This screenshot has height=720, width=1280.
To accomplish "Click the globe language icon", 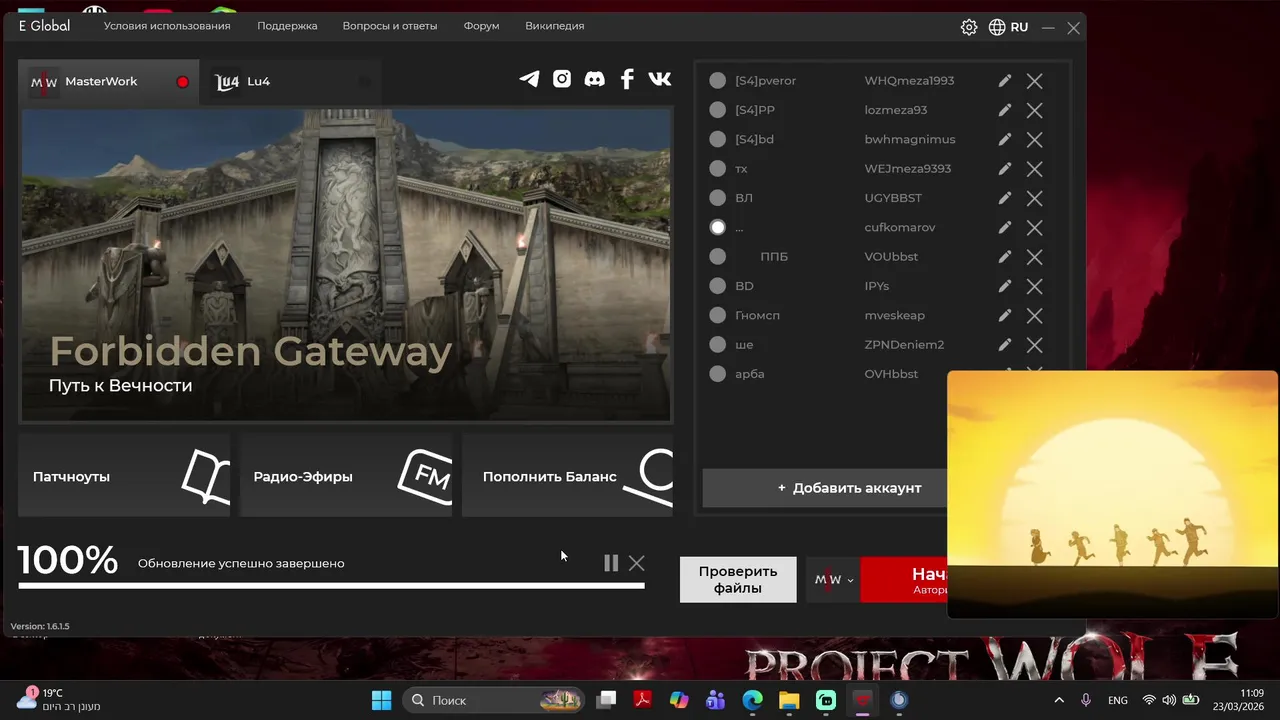I will [997, 27].
